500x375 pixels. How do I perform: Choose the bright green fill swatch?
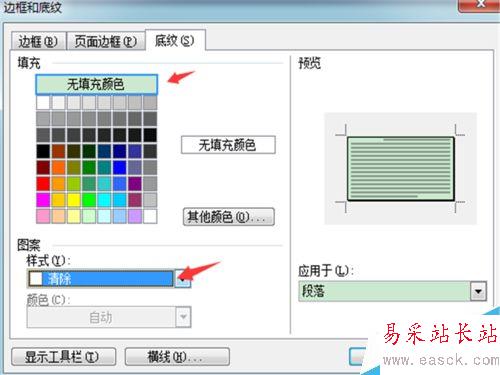(89, 200)
